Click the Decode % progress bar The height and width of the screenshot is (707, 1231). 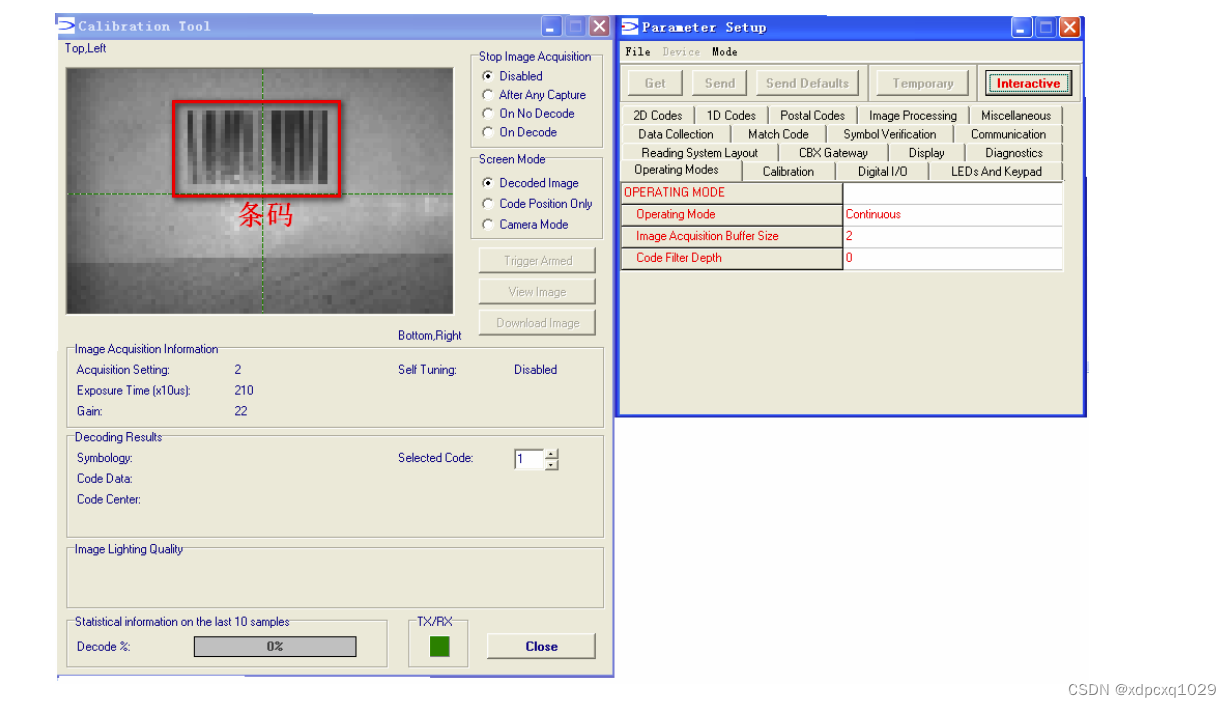(275, 646)
